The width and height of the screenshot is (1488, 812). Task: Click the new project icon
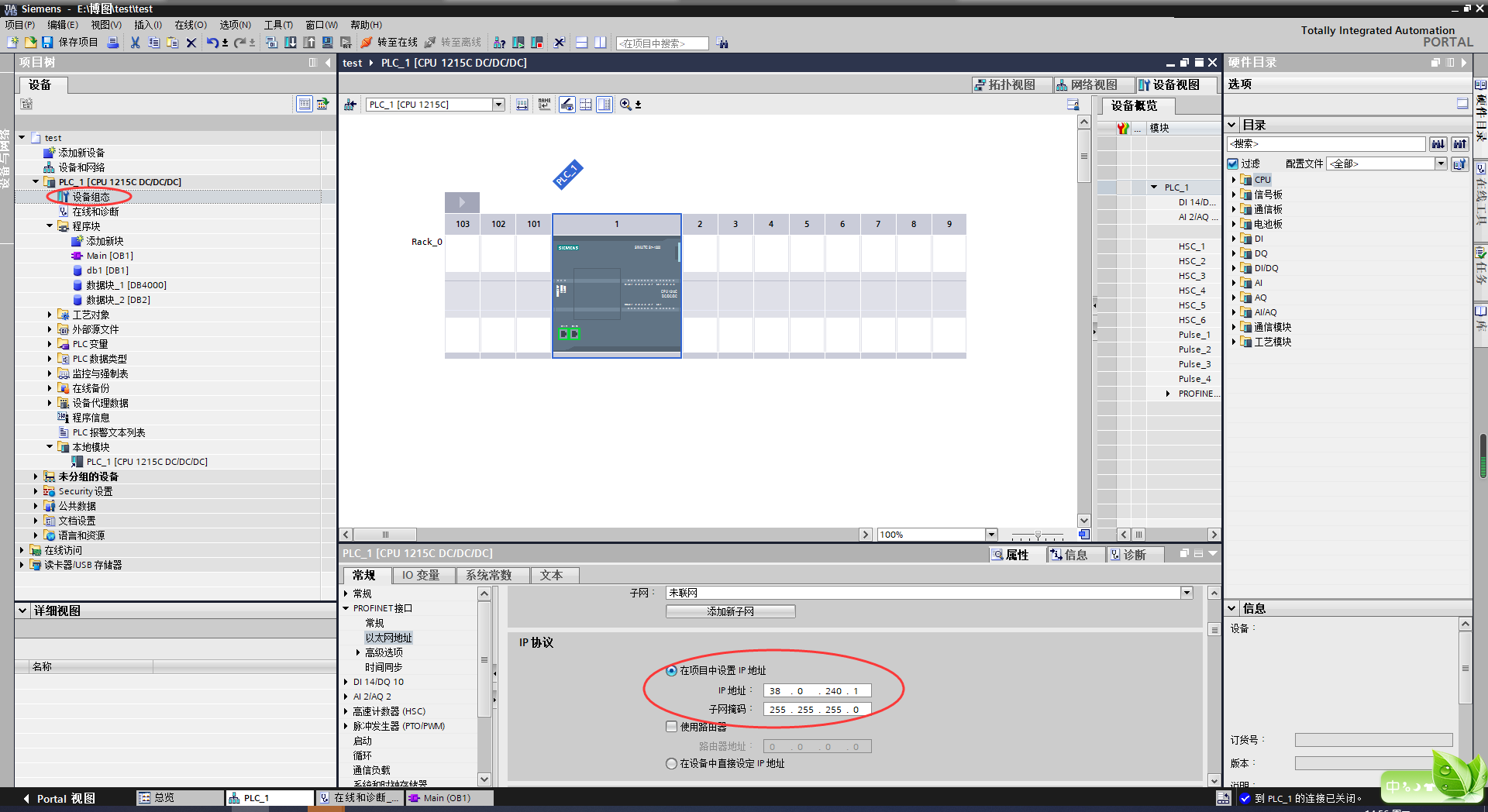click(12, 43)
